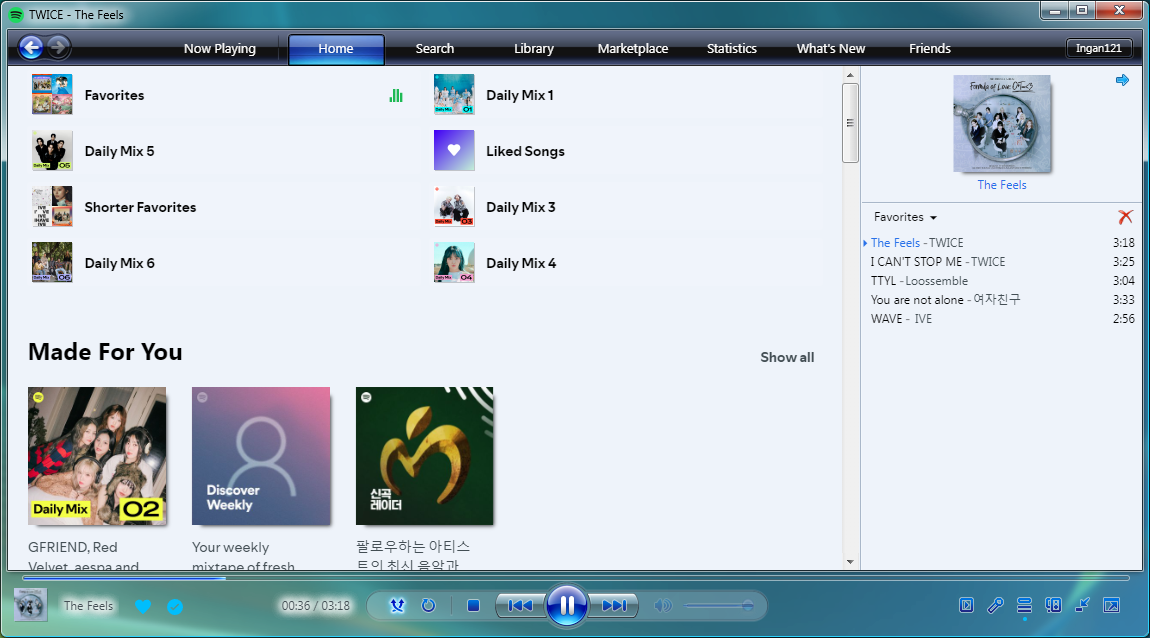Enter full screen with the last bar icon

coord(1112,605)
